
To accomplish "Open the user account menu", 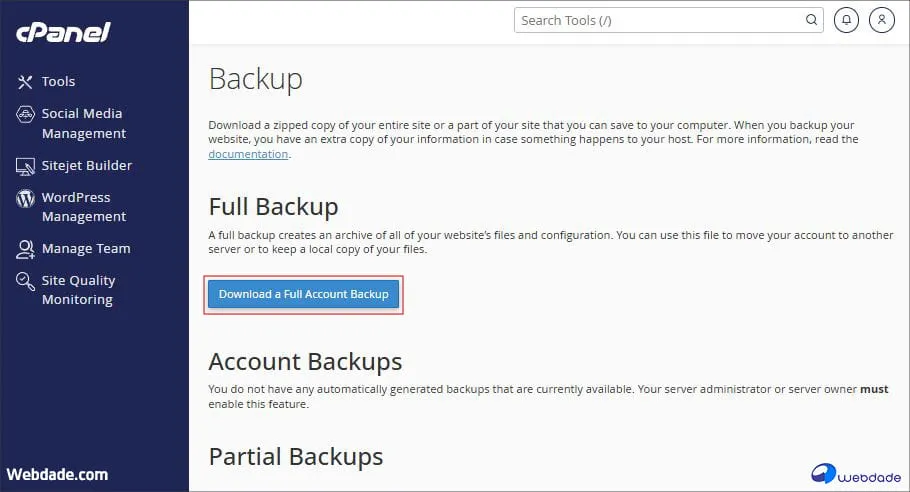I will (x=882, y=20).
